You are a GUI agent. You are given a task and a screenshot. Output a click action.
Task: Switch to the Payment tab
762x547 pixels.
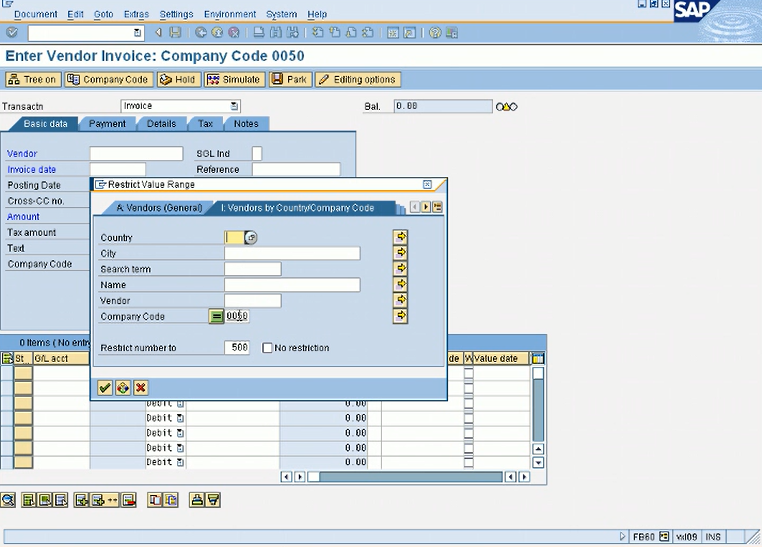tap(107, 124)
